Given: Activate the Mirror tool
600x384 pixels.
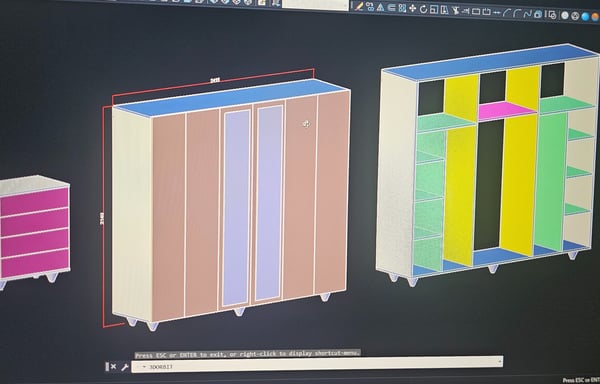Looking at the screenshot, I should [x=380, y=7].
